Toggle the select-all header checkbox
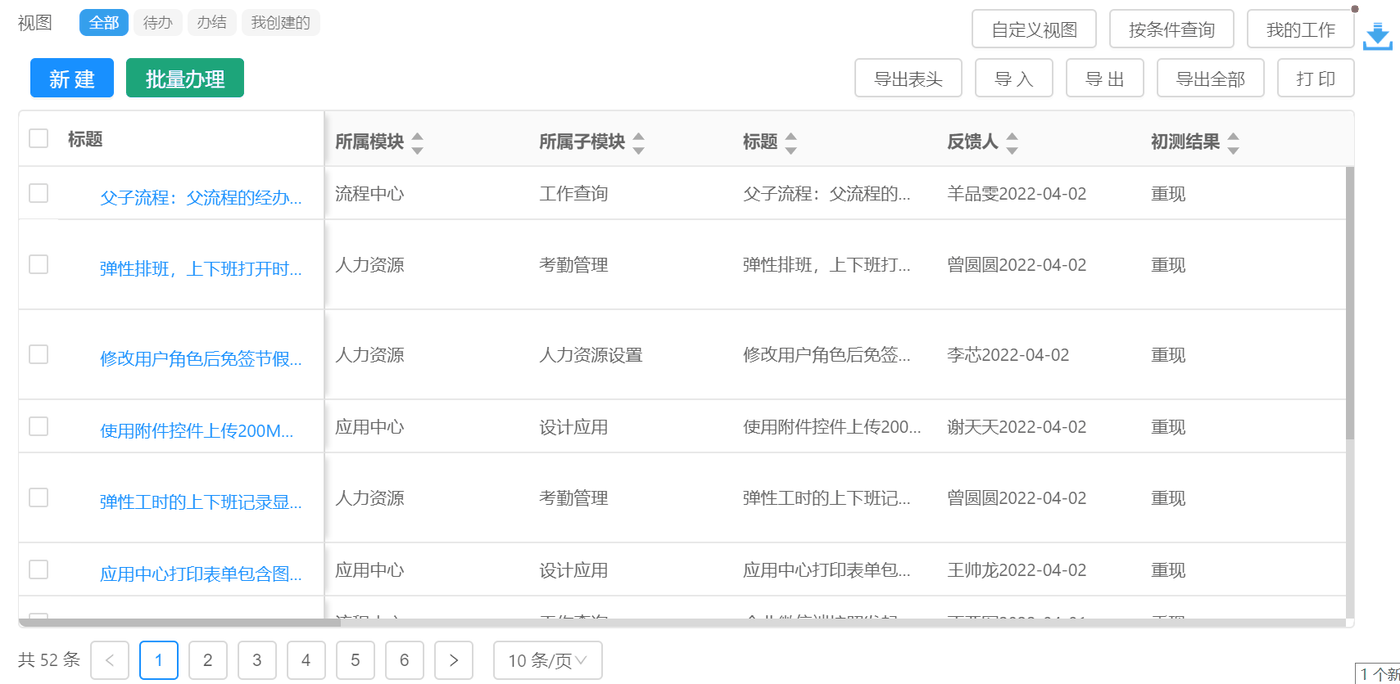1400x684 pixels. pyautogui.click(x=38, y=138)
